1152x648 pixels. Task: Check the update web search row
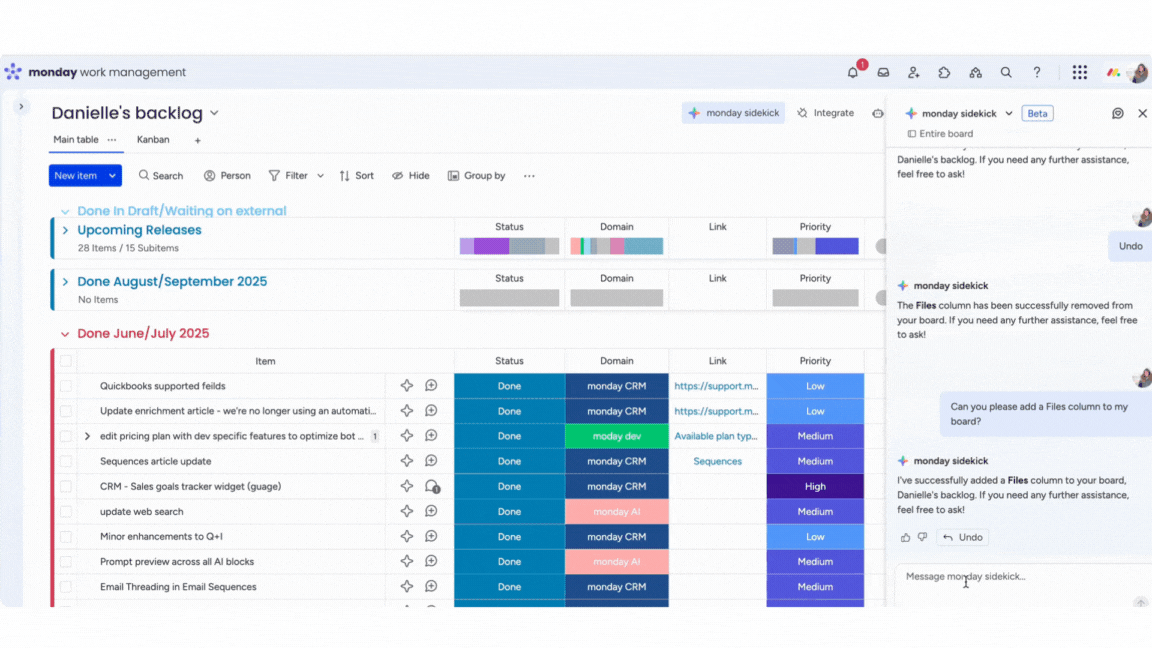click(x=66, y=511)
